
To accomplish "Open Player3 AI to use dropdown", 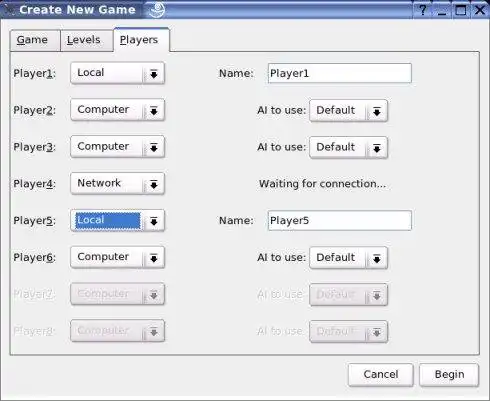I will point(348,147).
